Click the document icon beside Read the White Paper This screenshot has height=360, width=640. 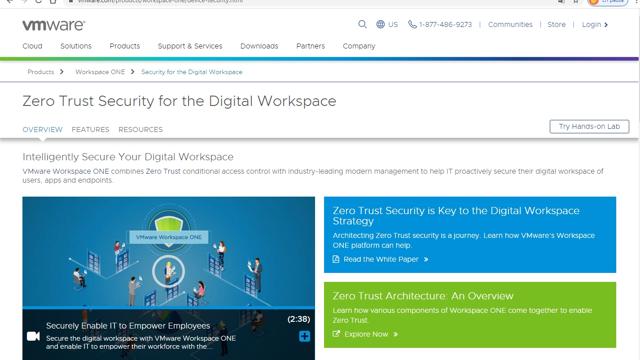click(x=336, y=259)
